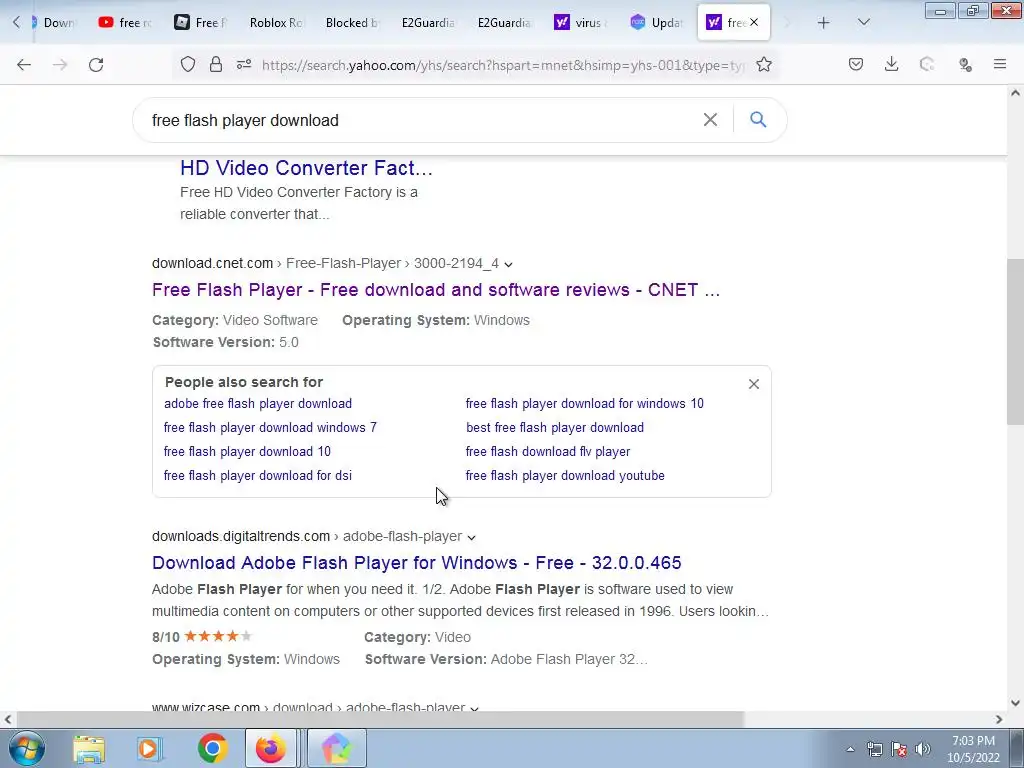Screen dimensions: 1024x768
Task: Open the extension icon next to the menu button
Action: point(965,64)
